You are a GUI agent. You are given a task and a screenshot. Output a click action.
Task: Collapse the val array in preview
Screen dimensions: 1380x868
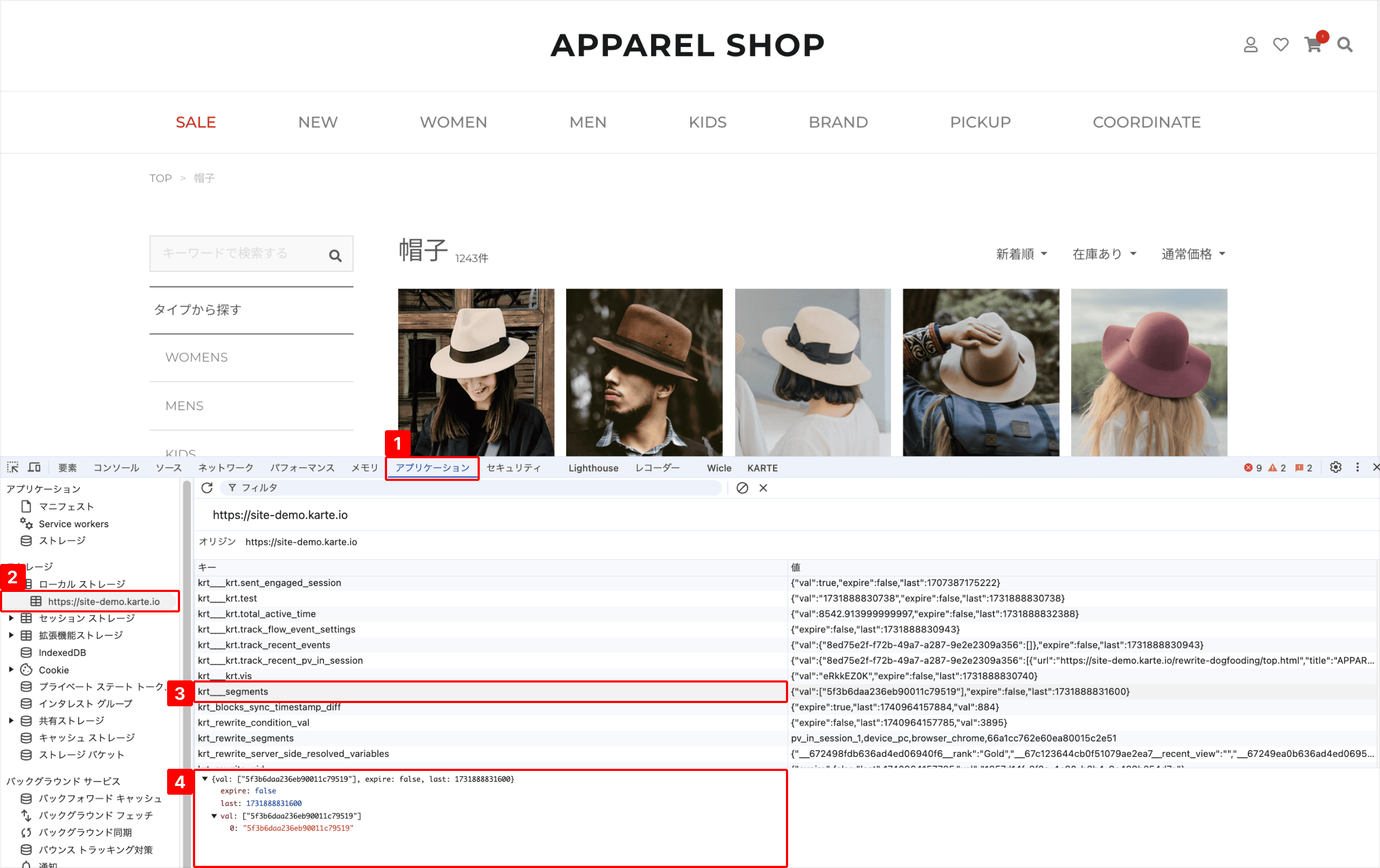point(215,816)
